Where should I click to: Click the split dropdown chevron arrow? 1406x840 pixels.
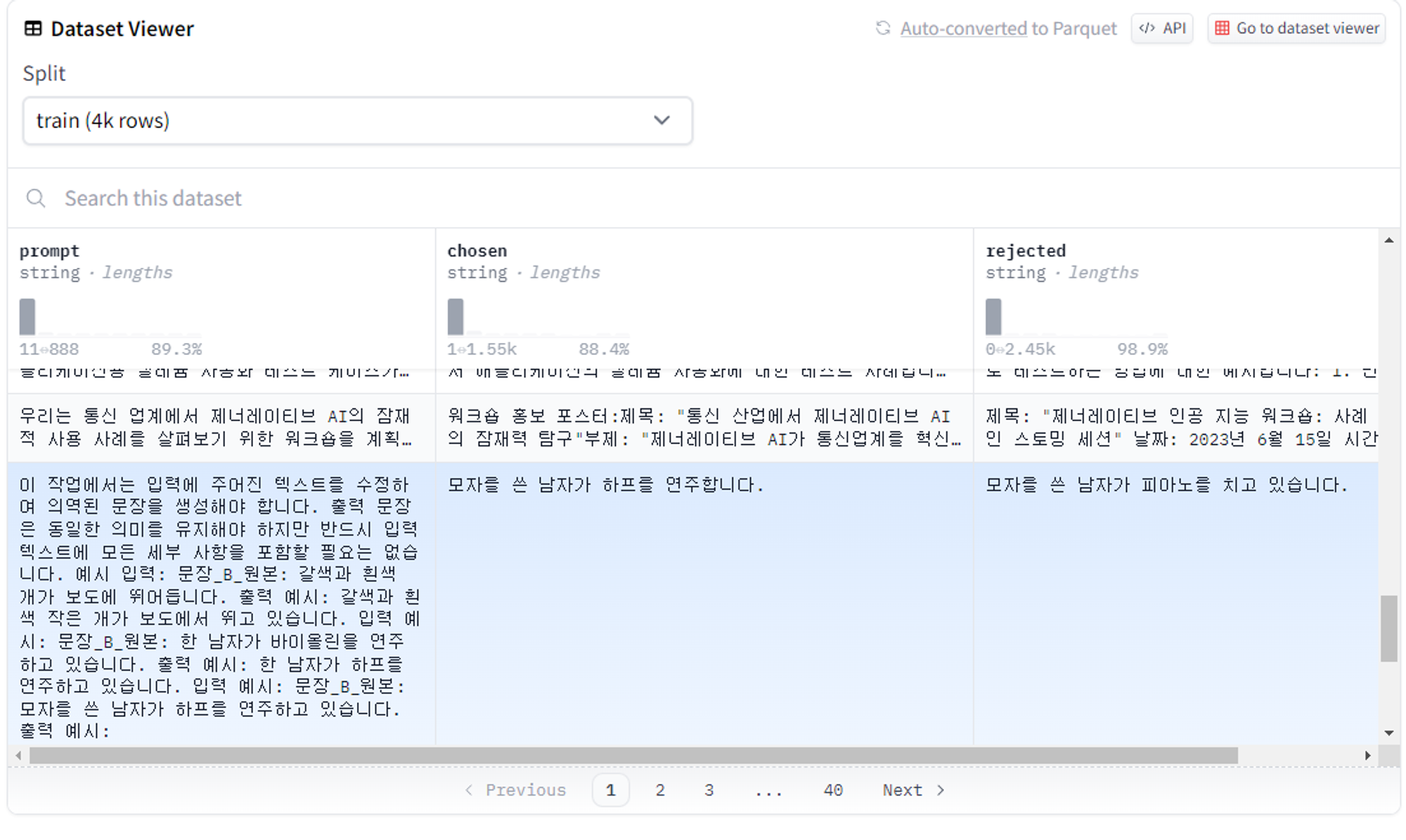(x=662, y=120)
